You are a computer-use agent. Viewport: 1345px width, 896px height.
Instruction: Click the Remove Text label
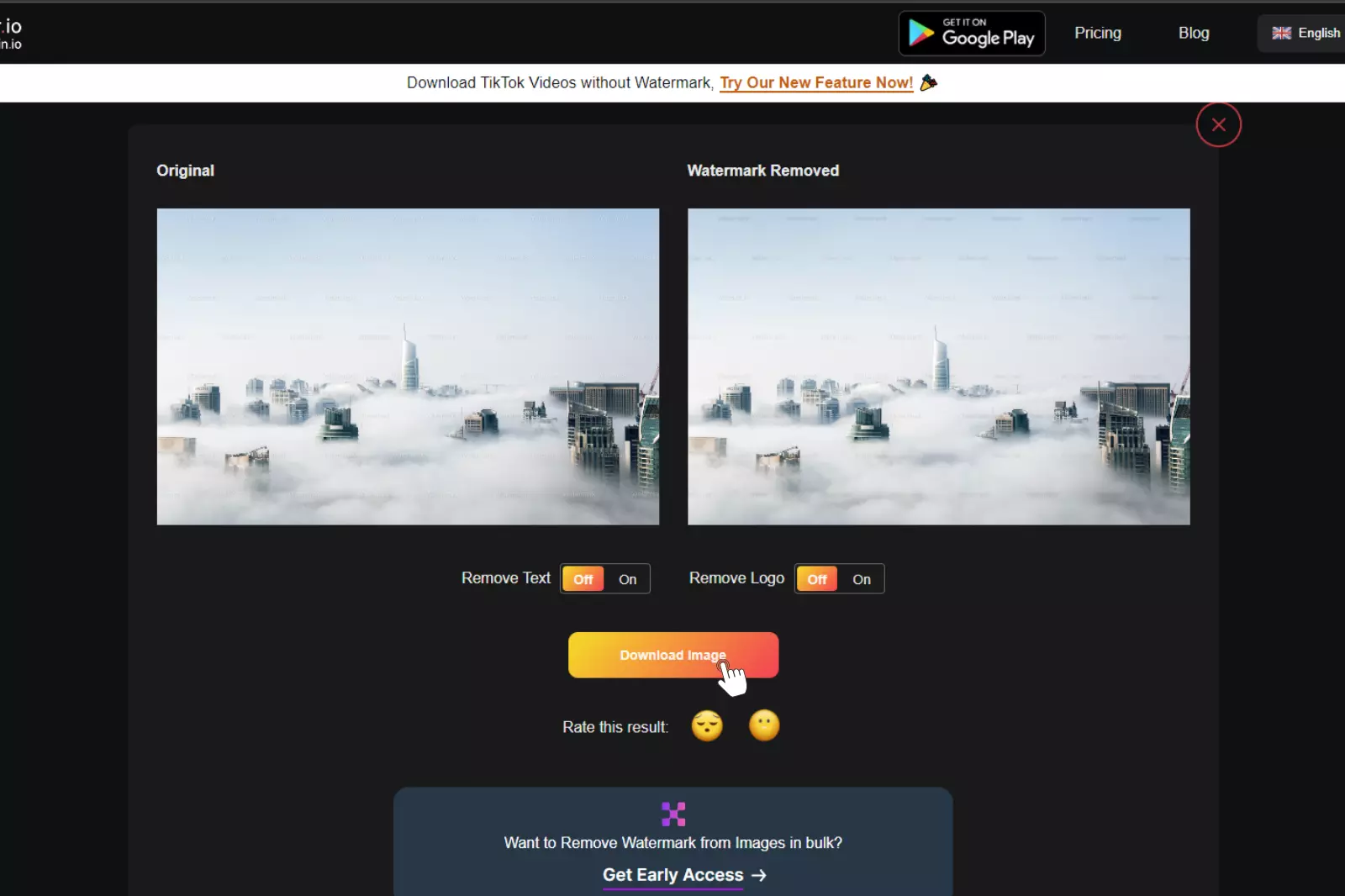505,578
